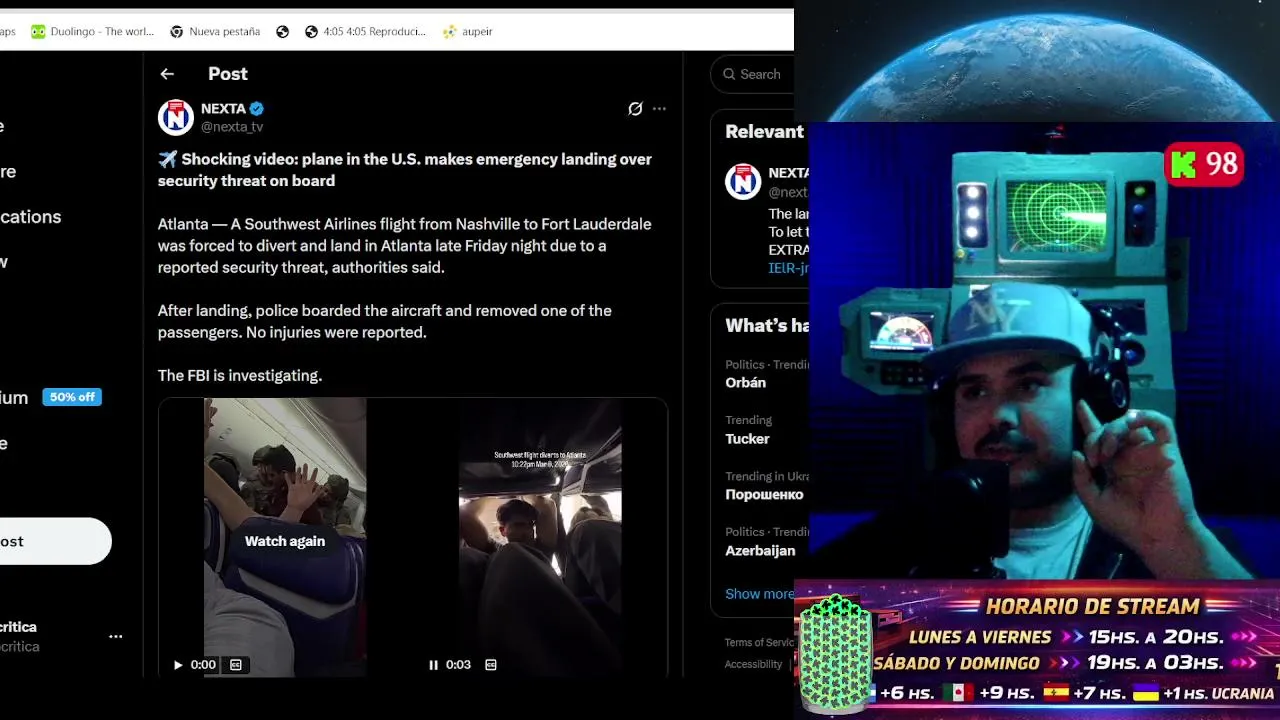Click NEXTA verified badge

(x=257, y=108)
